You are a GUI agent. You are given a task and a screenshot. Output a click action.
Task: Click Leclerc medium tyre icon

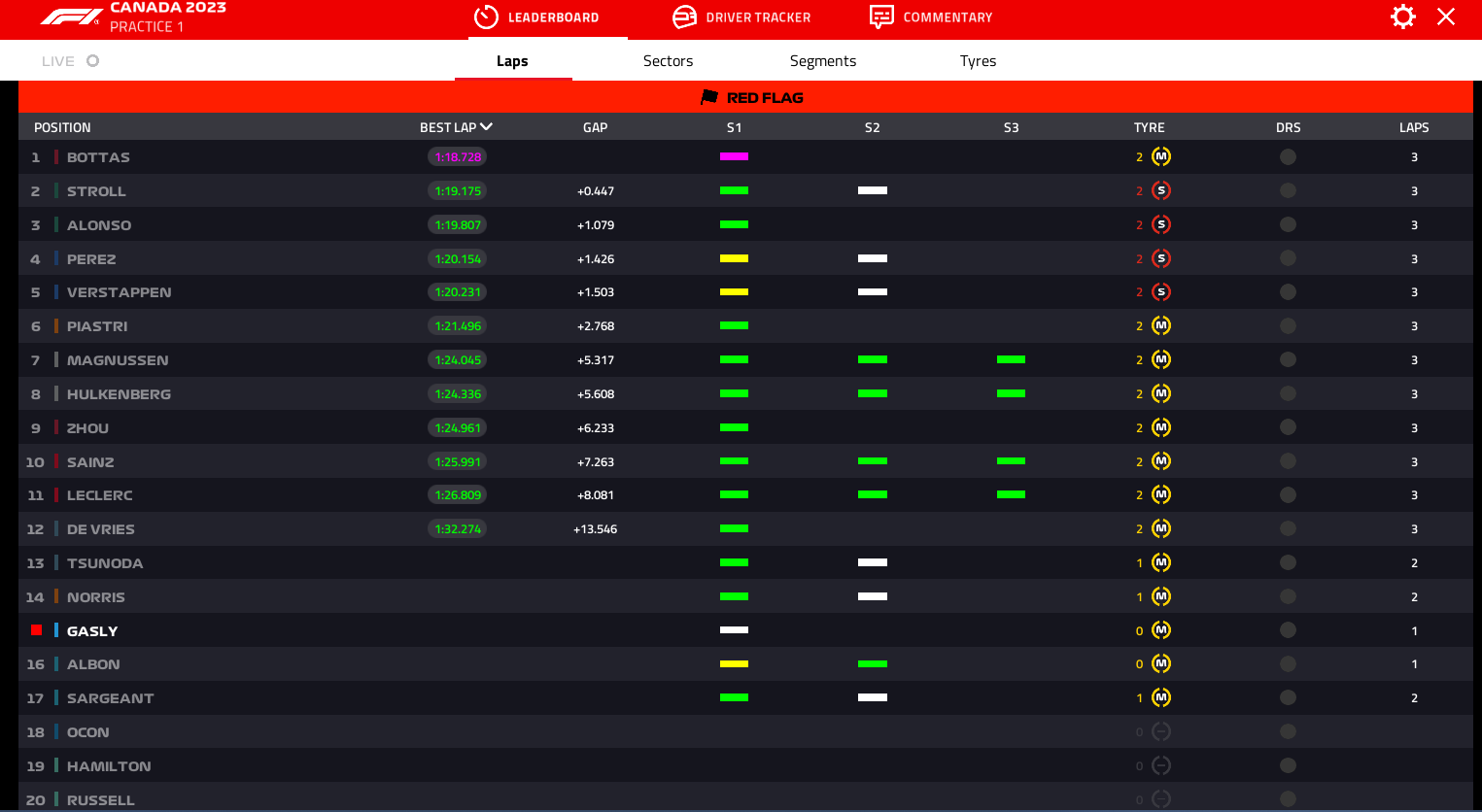pos(1161,494)
